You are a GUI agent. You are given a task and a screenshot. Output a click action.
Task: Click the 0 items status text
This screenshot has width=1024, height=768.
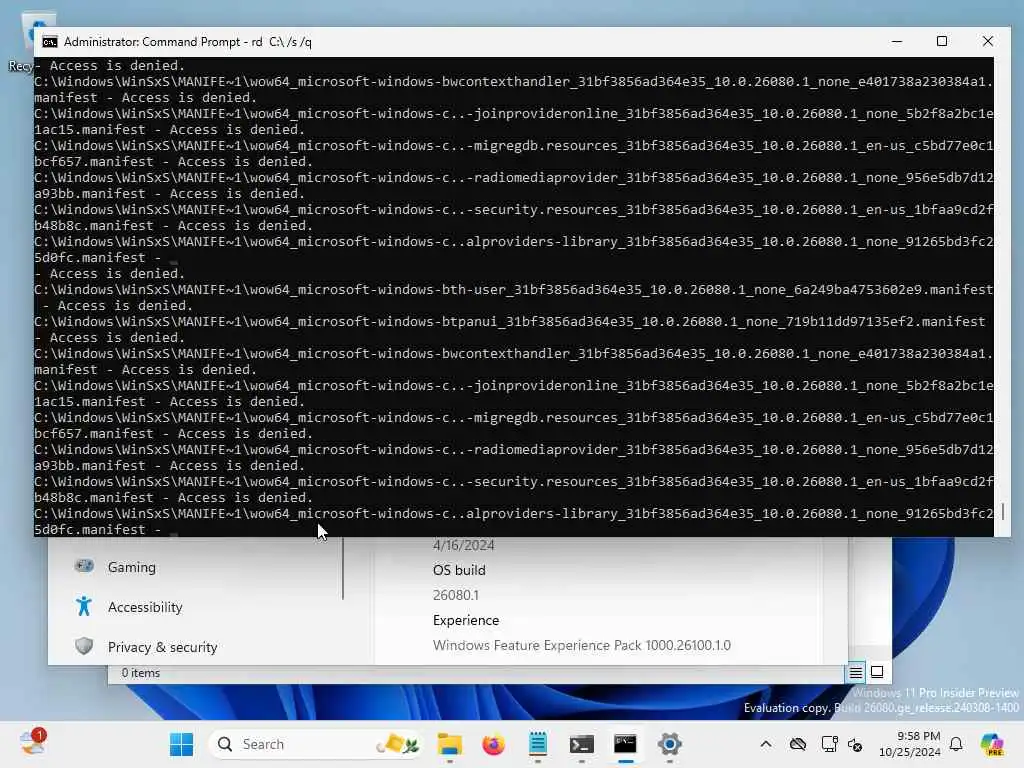(x=140, y=673)
